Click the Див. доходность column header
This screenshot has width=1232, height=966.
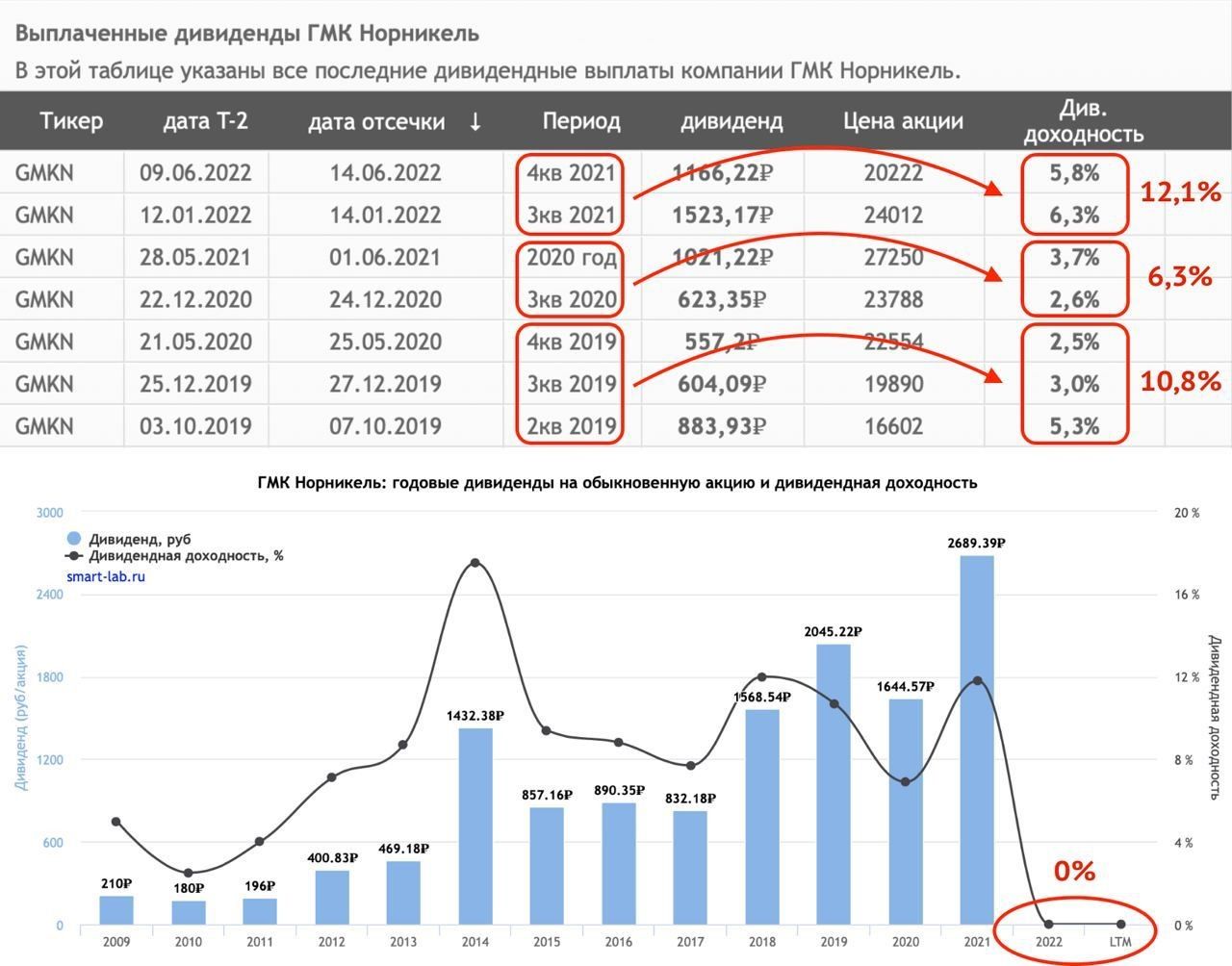point(1083,121)
